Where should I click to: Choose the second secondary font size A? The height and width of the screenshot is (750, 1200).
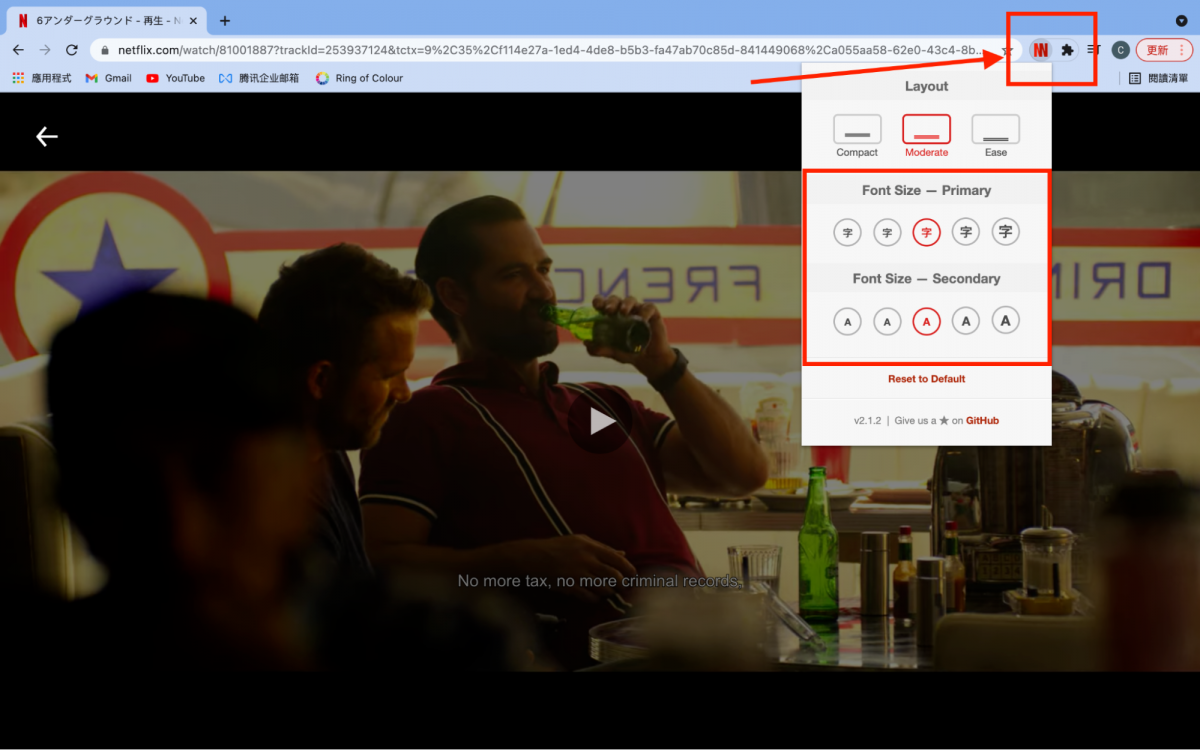tap(887, 321)
